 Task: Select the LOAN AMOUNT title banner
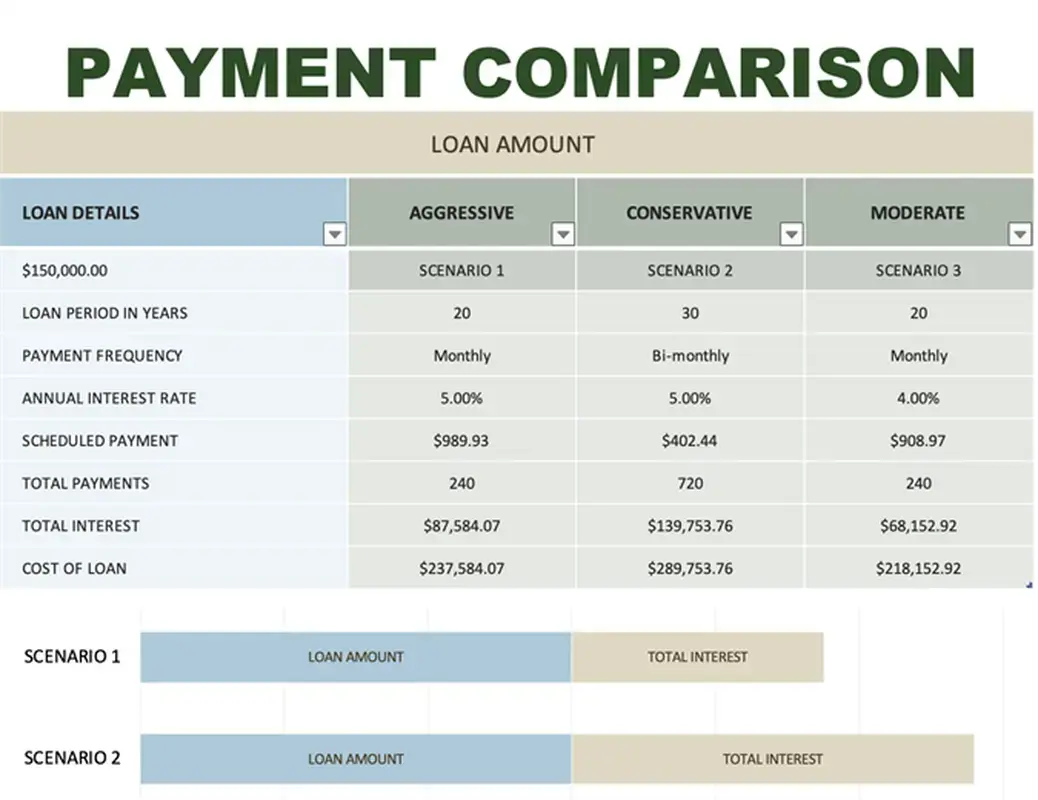514,143
